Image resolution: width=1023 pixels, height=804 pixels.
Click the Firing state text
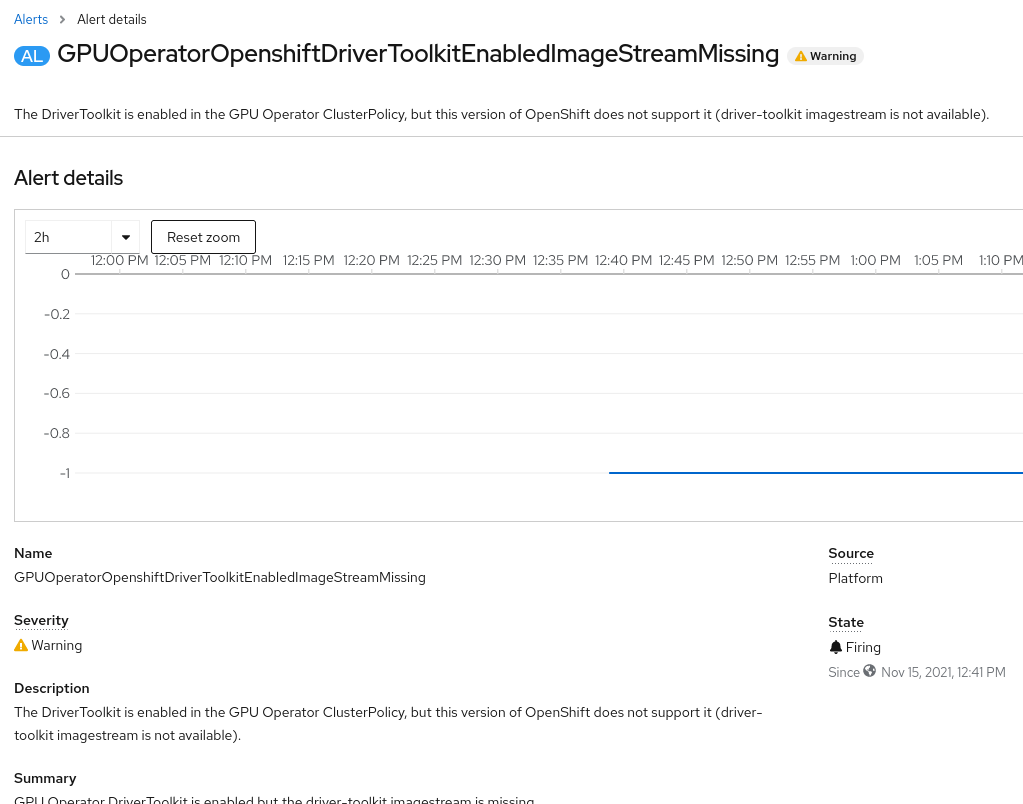click(x=863, y=646)
